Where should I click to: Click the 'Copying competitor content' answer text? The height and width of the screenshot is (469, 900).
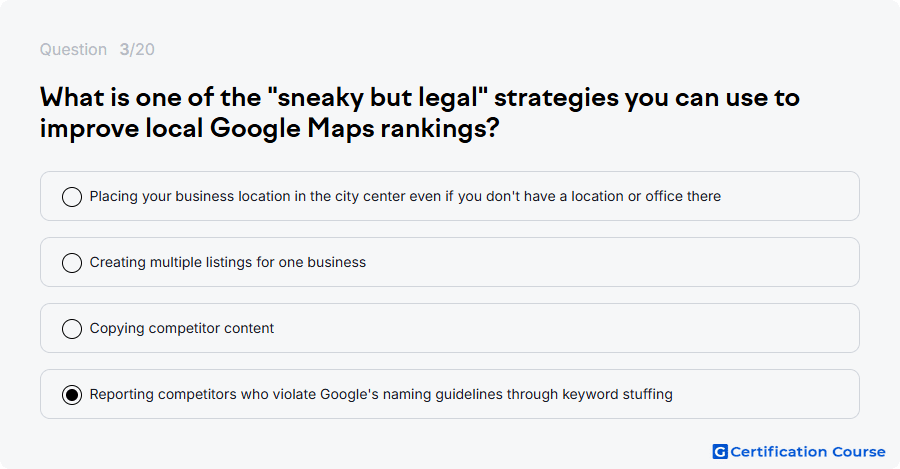point(182,328)
